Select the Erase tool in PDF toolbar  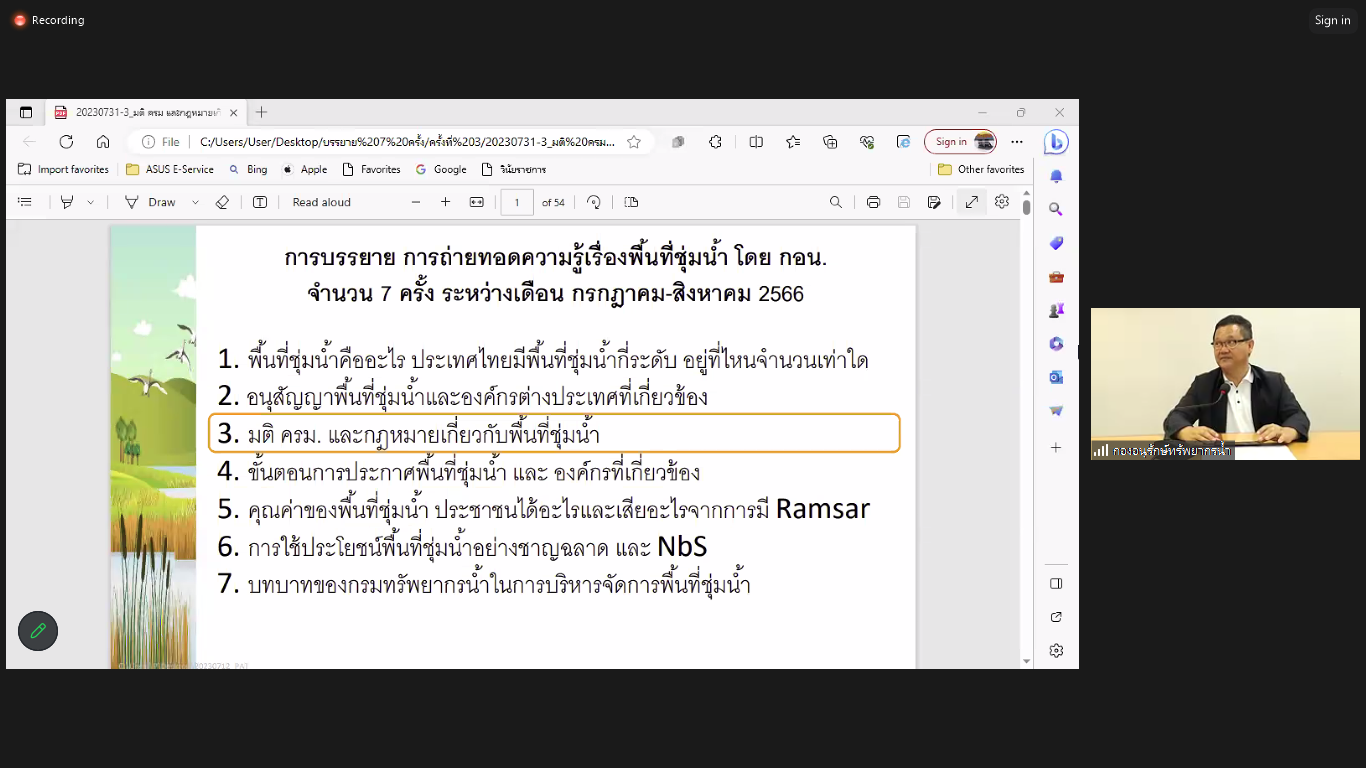[x=222, y=202]
